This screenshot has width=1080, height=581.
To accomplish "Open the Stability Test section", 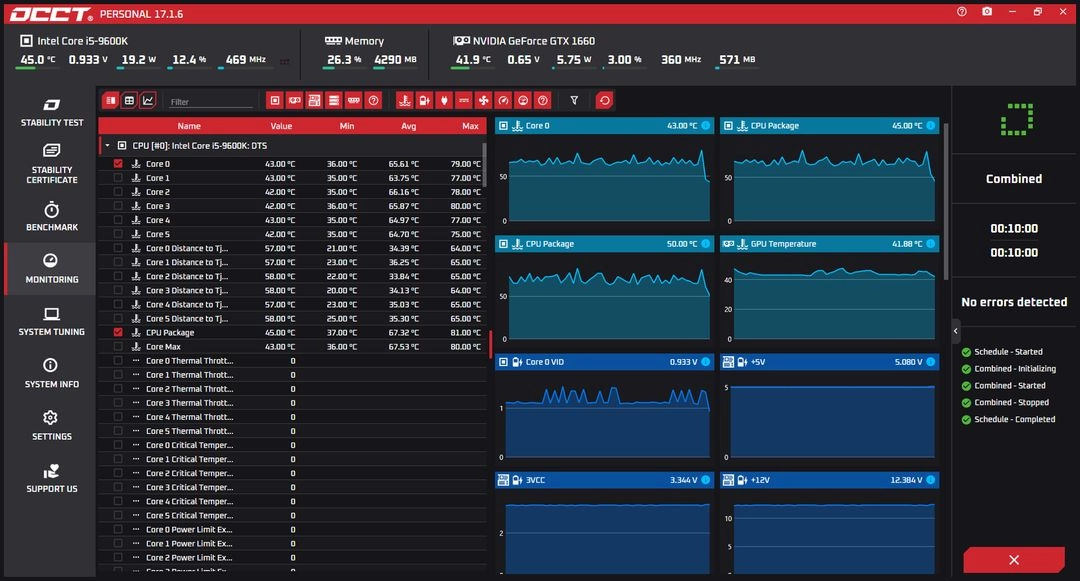I will 52,112.
